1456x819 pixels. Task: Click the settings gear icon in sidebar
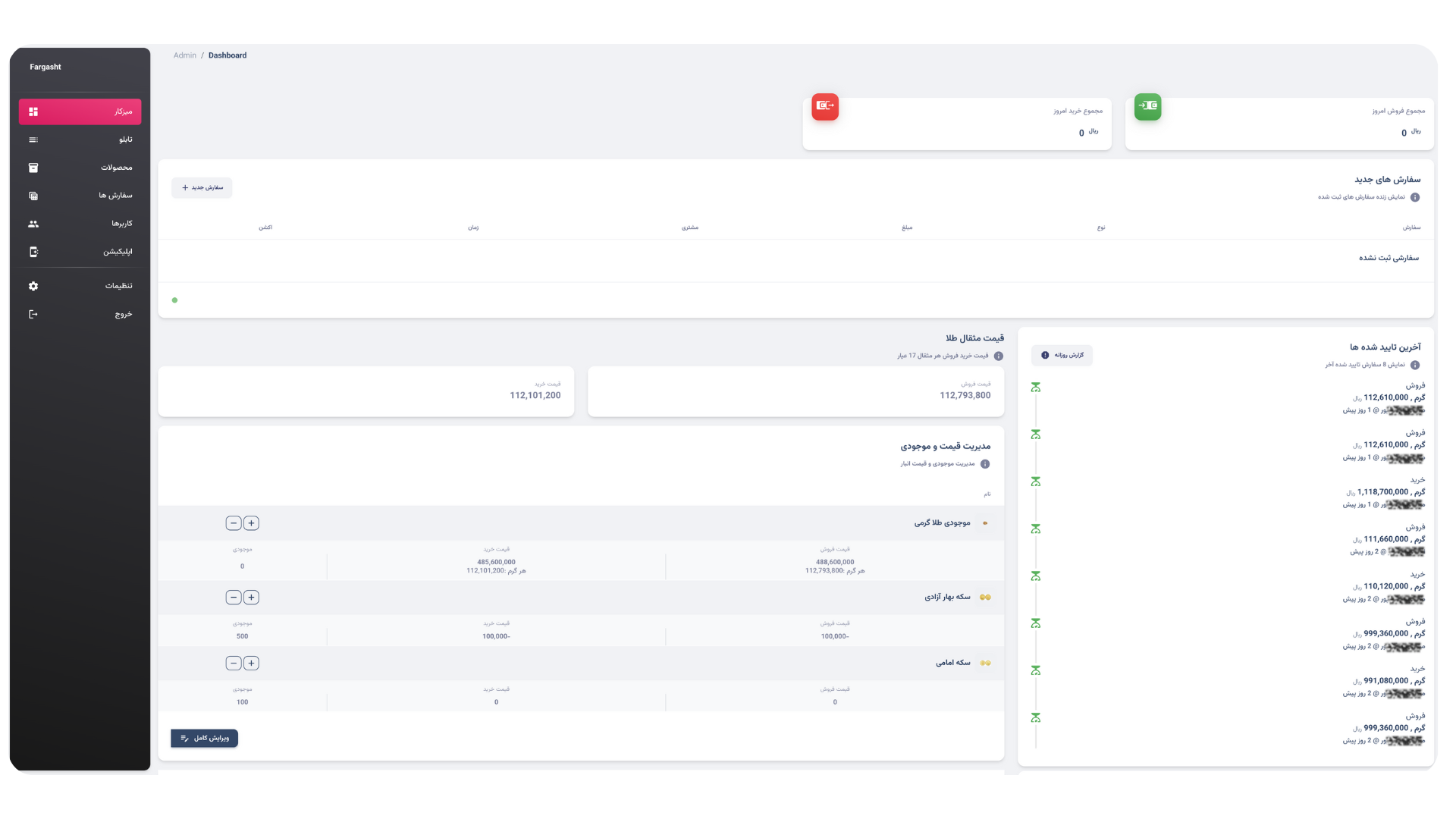[x=33, y=286]
